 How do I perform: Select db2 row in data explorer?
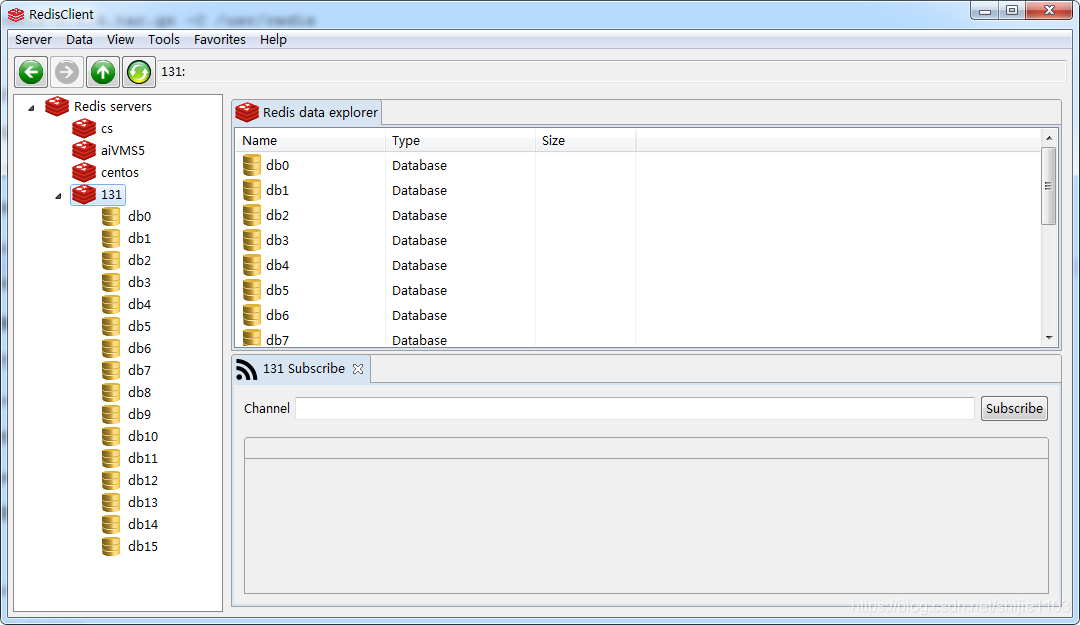[x=638, y=215]
